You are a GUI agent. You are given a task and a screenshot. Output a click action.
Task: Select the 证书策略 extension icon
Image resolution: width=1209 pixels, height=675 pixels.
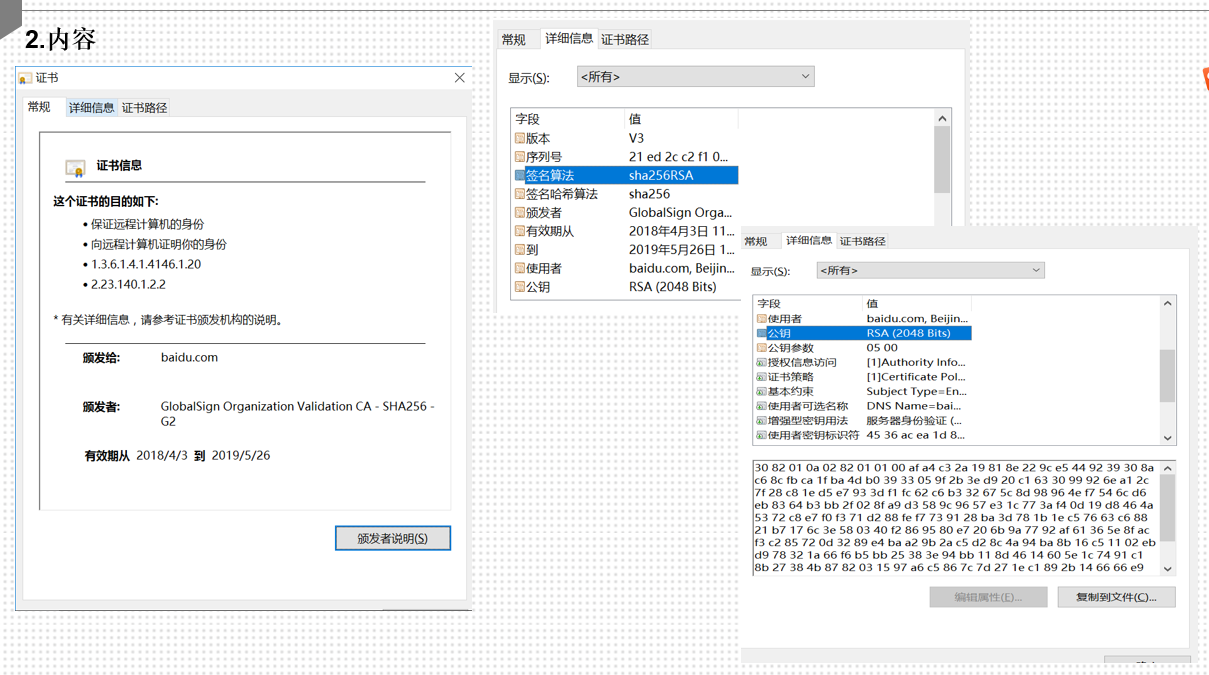pos(762,377)
